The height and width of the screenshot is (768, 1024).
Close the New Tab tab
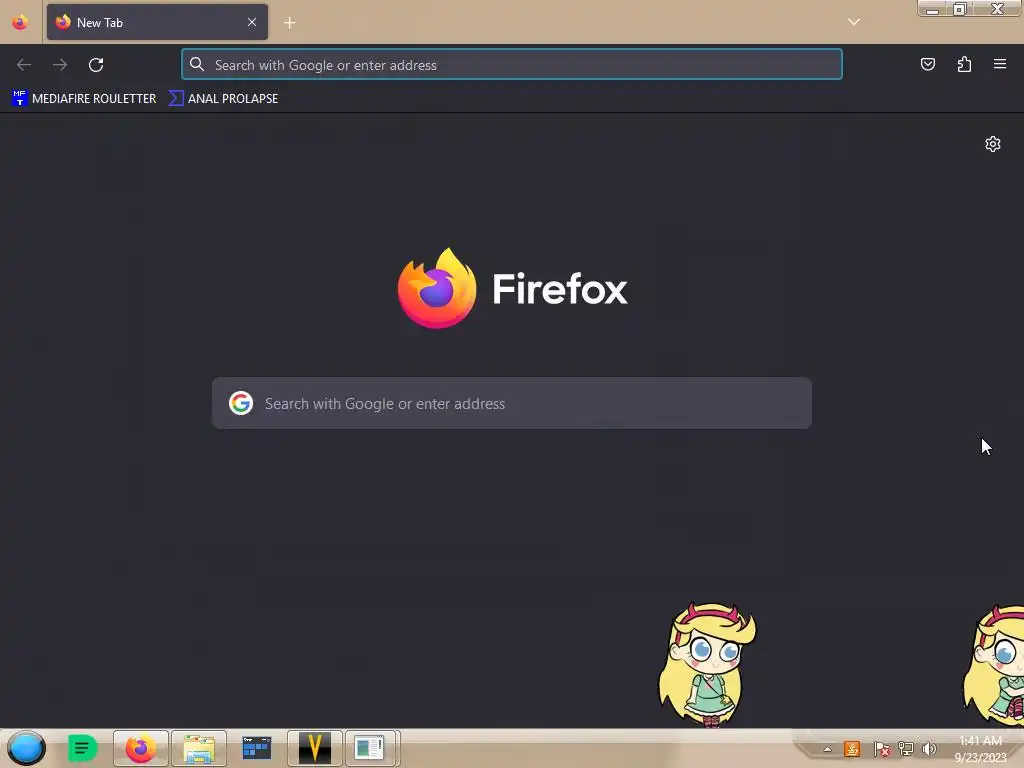tap(252, 22)
